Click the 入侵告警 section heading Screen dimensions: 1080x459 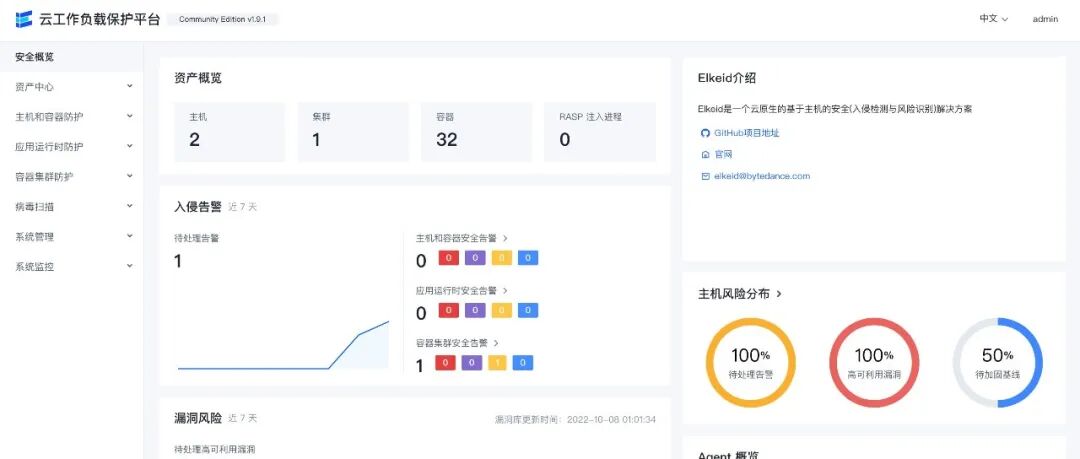[x=198, y=206]
